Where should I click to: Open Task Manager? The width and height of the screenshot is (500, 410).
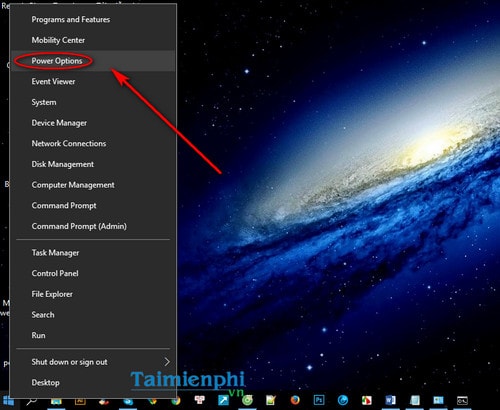93,253
